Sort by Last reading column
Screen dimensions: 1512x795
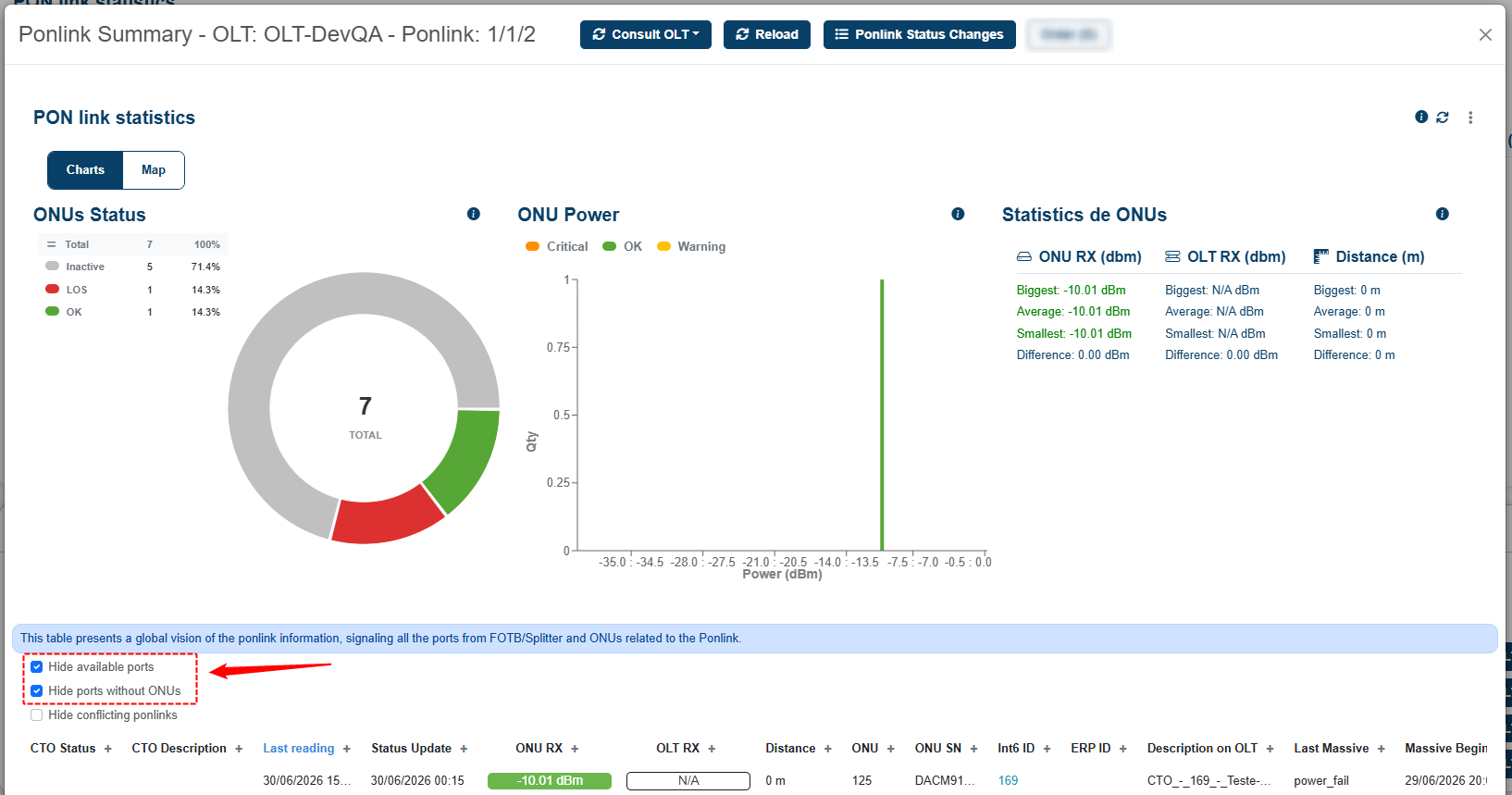pyautogui.click(x=298, y=748)
